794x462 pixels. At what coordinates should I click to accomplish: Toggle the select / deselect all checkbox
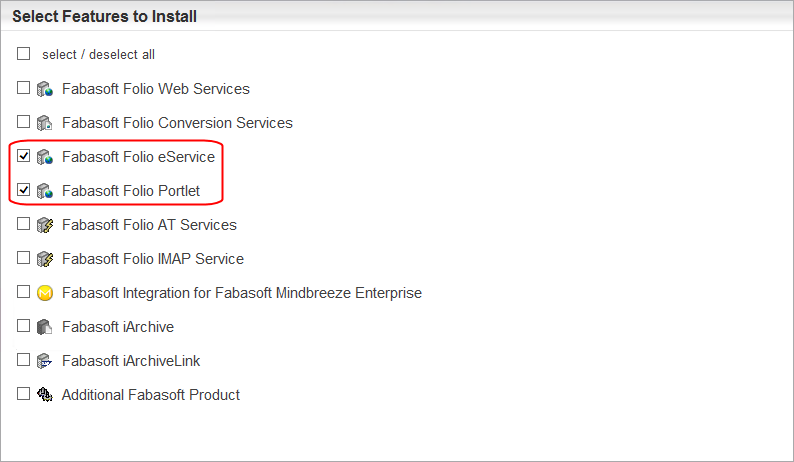tap(24, 54)
